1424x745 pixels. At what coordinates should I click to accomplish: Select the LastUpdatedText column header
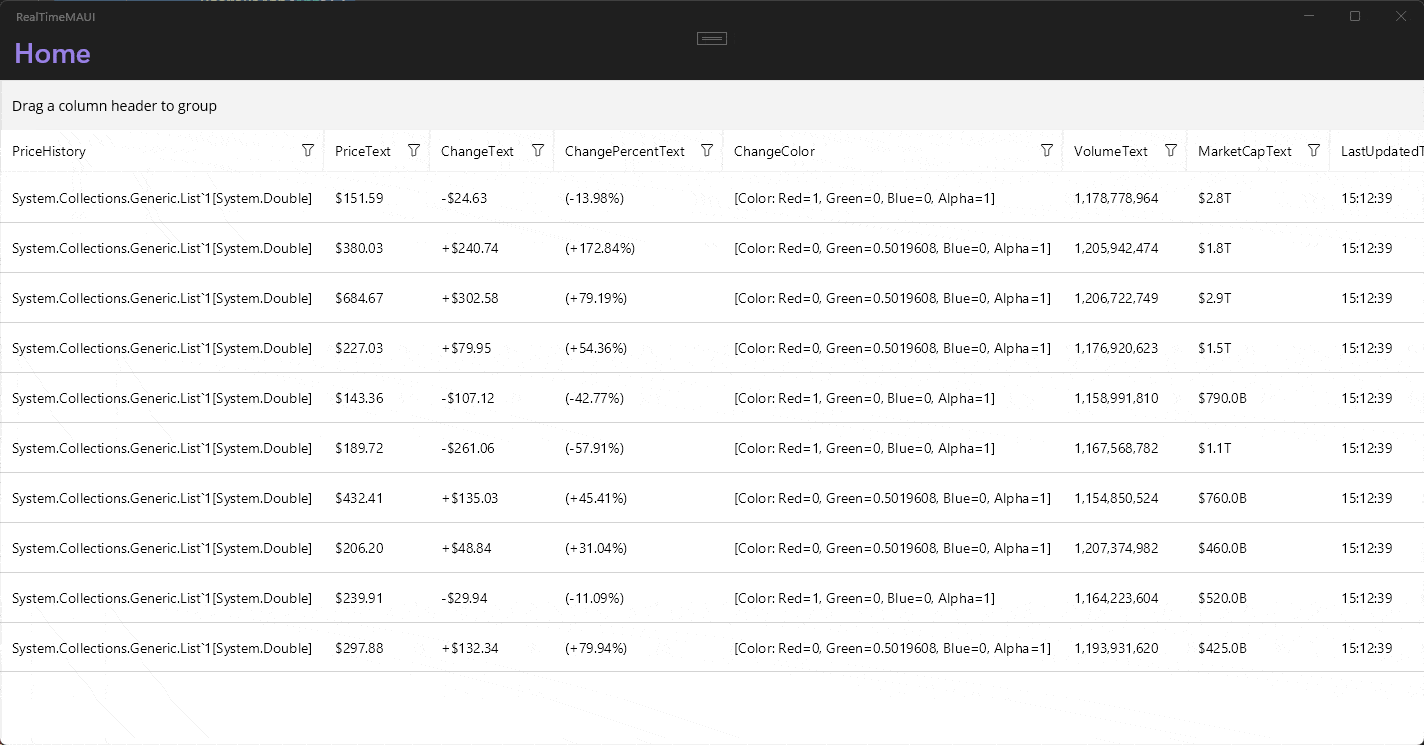[1381, 150]
